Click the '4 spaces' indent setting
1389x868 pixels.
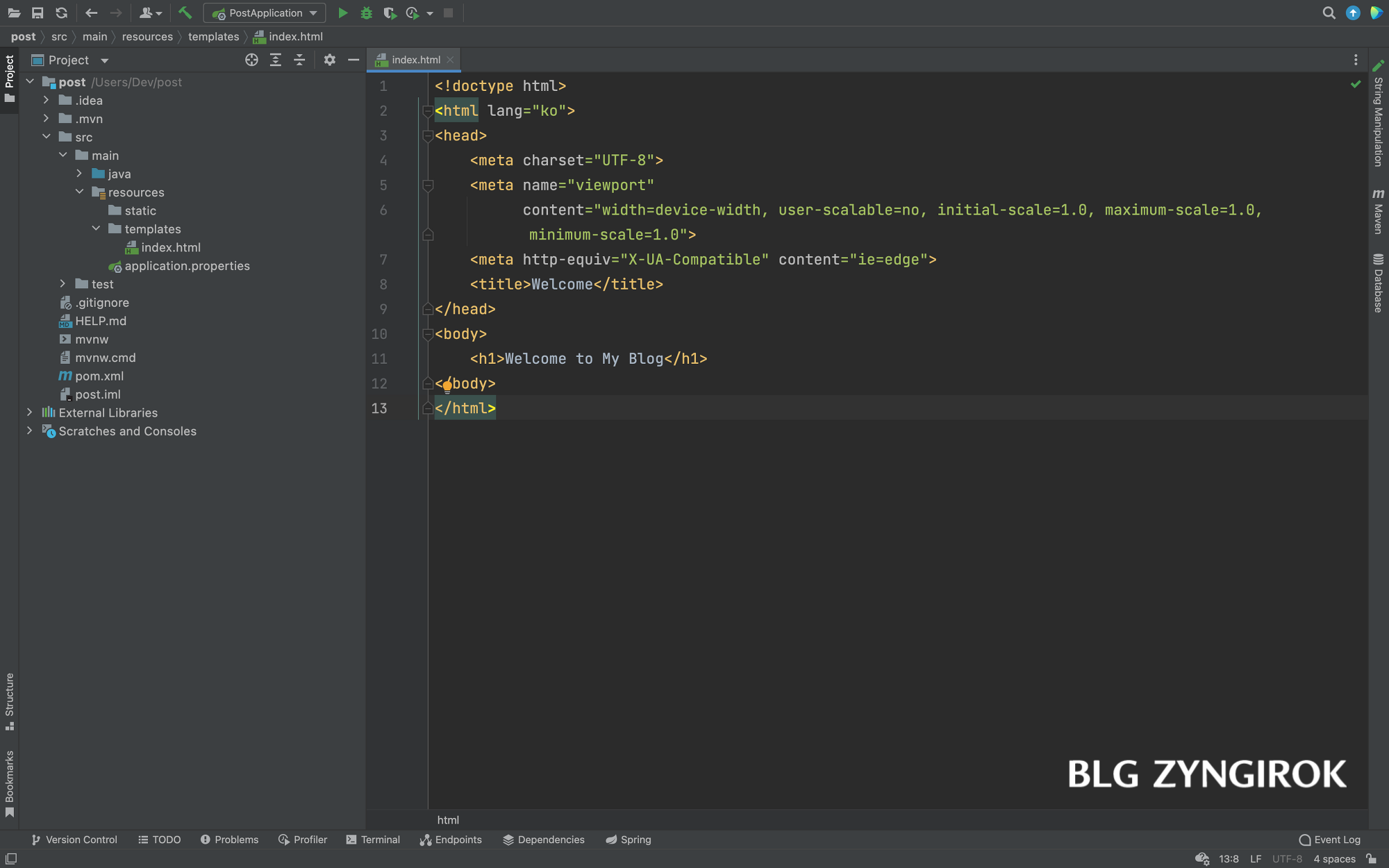coord(1334,859)
